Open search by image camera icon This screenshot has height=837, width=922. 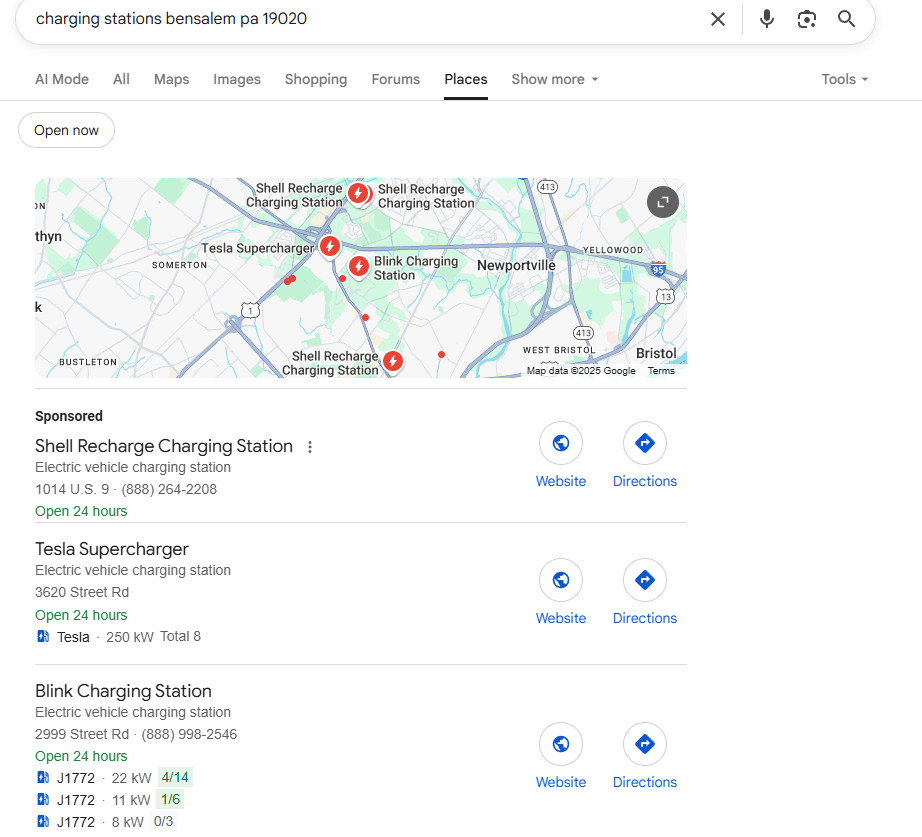pyautogui.click(x=807, y=19)
